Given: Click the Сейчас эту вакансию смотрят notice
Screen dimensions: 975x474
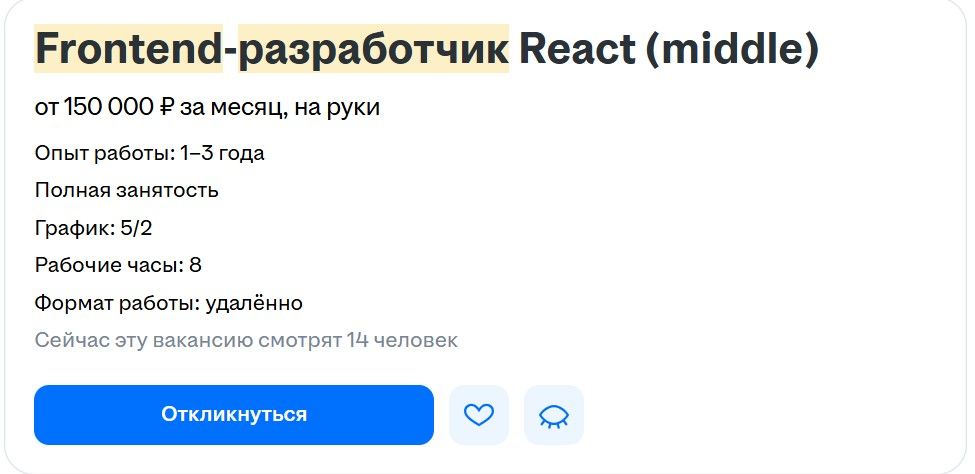Looking at the screenshot, I should (x=188, y=341).
